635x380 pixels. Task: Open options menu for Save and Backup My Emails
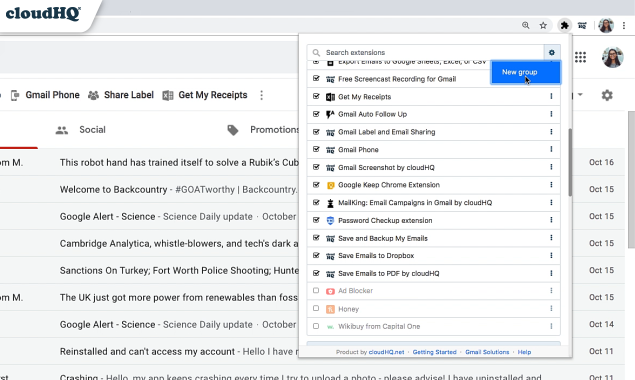pos(551,238)
